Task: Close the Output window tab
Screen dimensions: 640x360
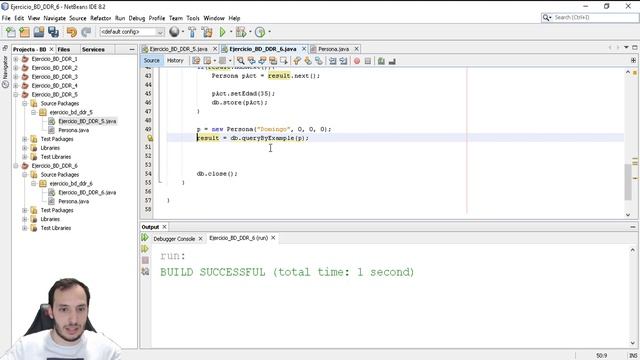Action: tap(164, 227)
